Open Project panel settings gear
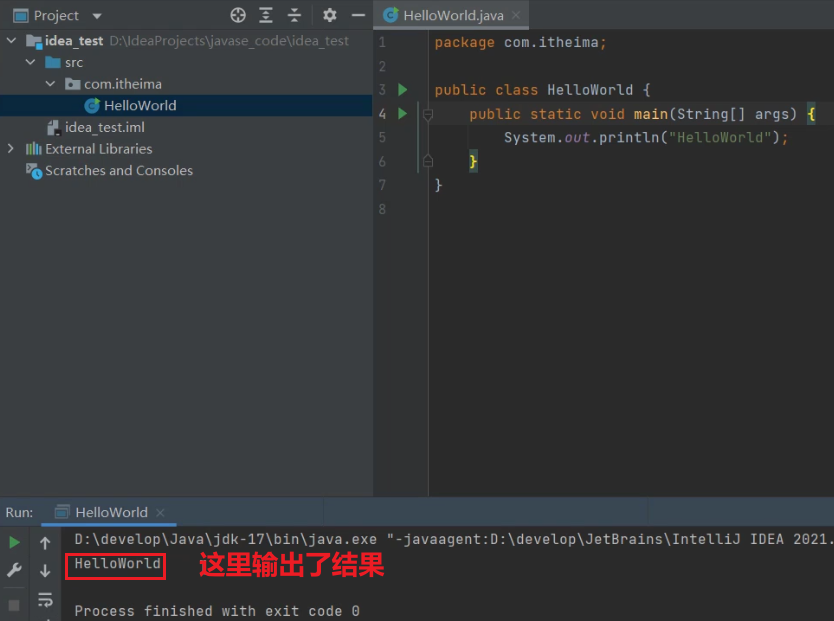Screen dimensions: 834x621 [x=330, y=15]
